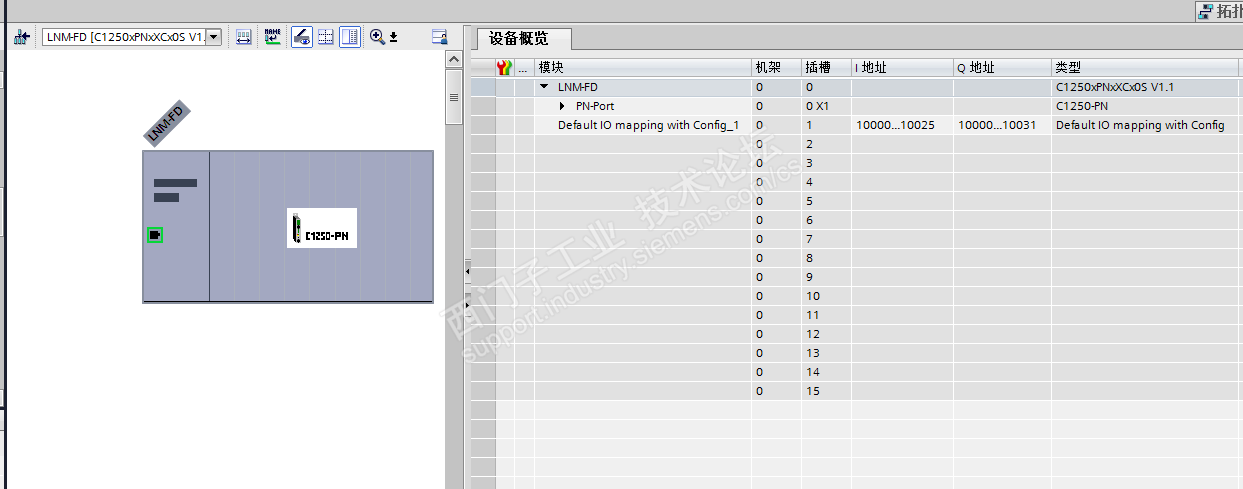
Task: Sort by the 类型 column header
Action: click(x=1147, y=67)
